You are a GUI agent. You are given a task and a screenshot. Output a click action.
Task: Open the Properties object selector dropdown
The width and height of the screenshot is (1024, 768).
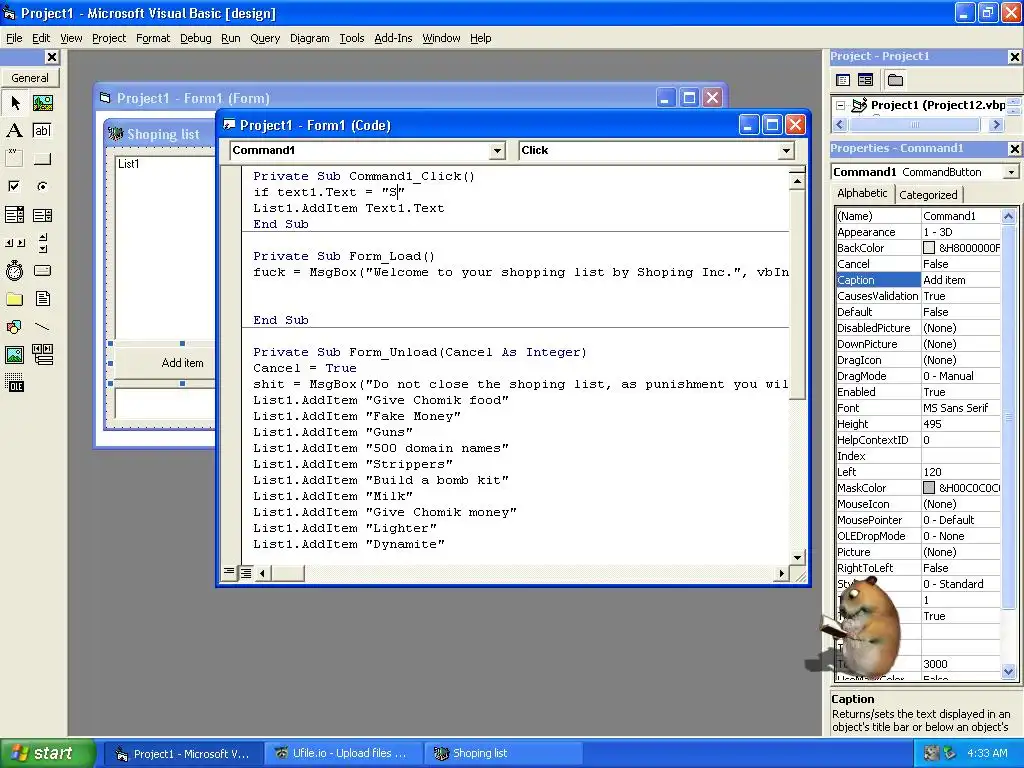pos(1011,172)
